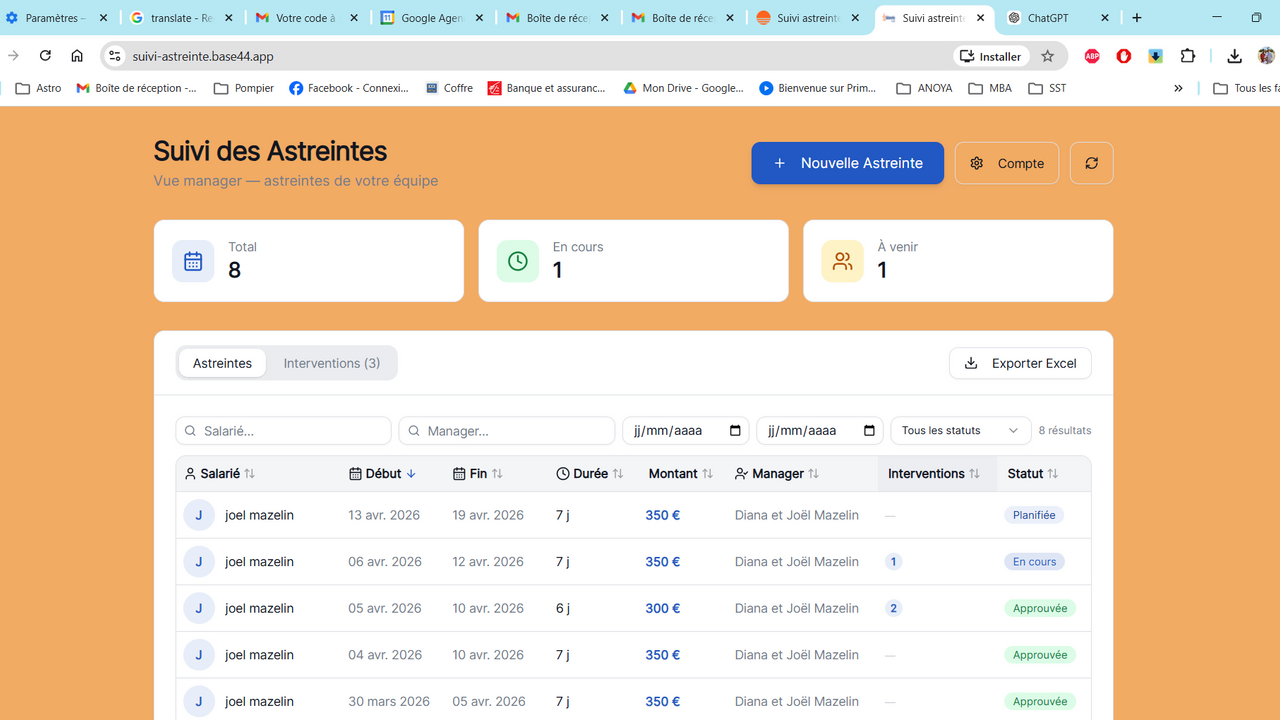The image size is (1280, 720).
Task: Click the 12 avr. 2026 end date
Action: (488, 562)
